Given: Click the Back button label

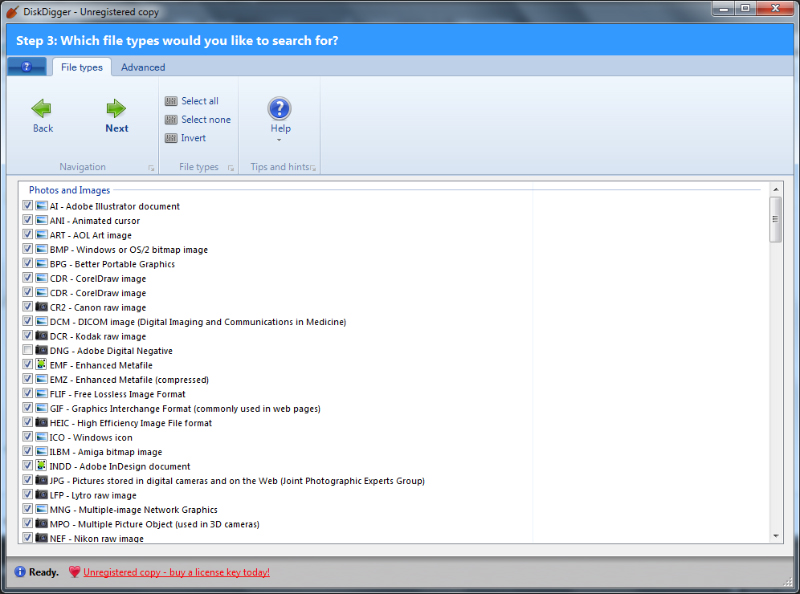Looking at the screenshot, I should [x=43, y=129].
